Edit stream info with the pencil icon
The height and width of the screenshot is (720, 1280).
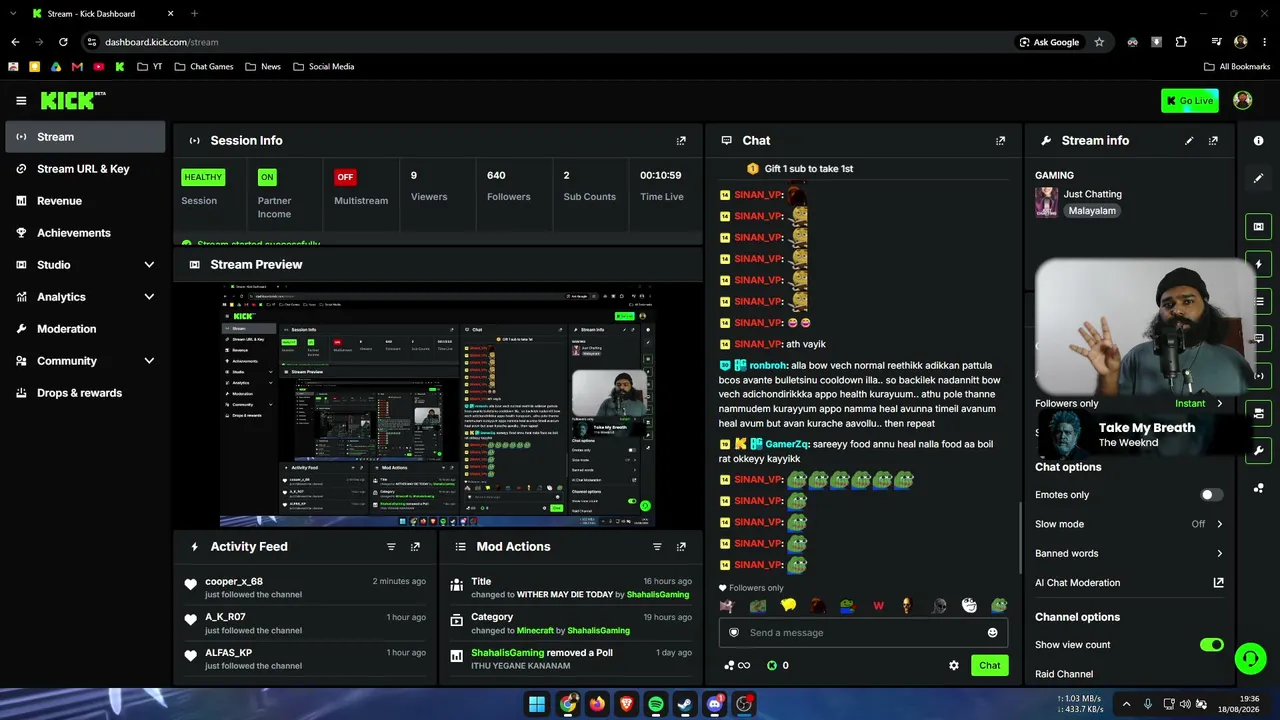pyautogui.click(x=1189, y=141)
